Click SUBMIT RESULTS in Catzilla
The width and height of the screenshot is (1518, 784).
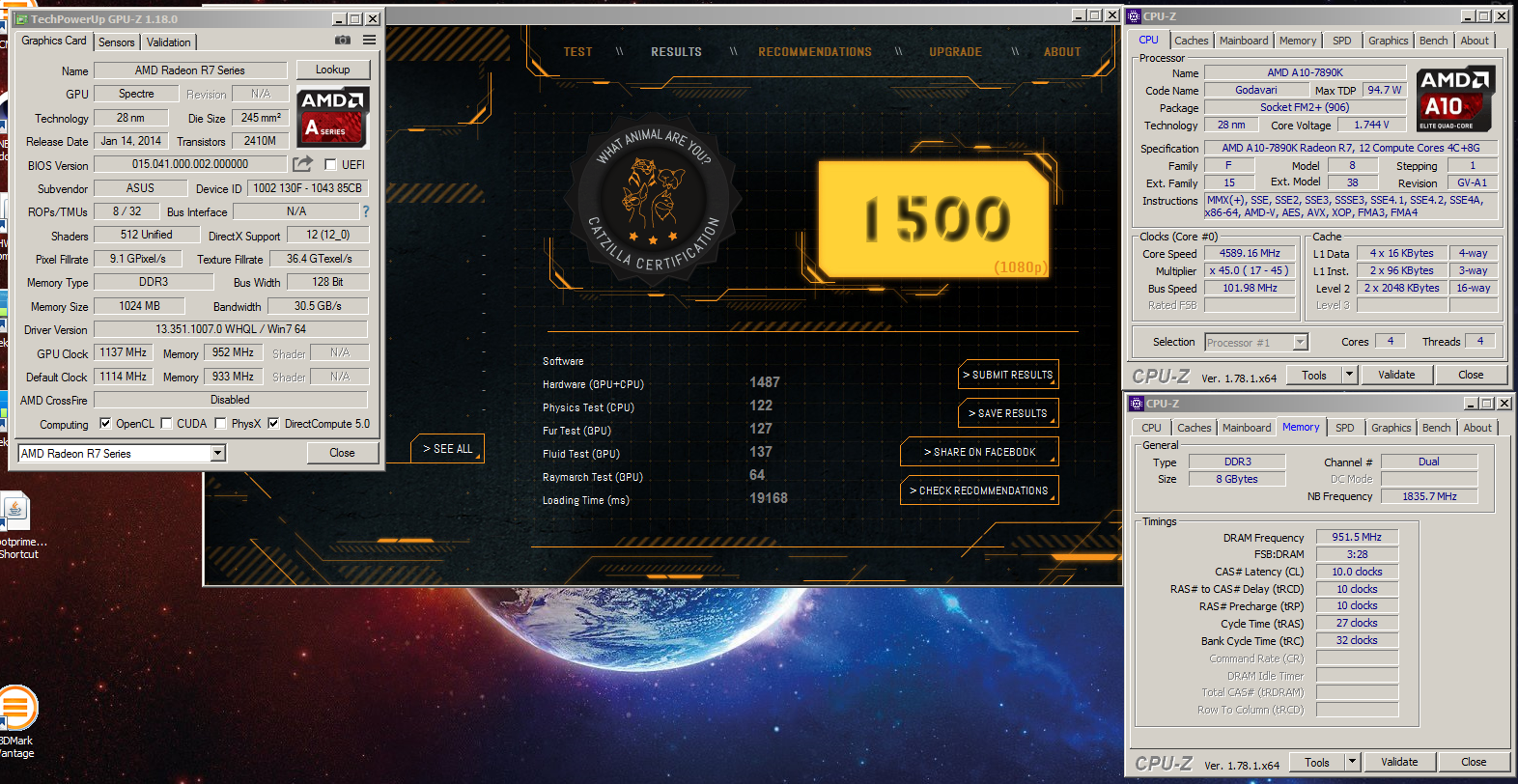(x=1008, y=375)
